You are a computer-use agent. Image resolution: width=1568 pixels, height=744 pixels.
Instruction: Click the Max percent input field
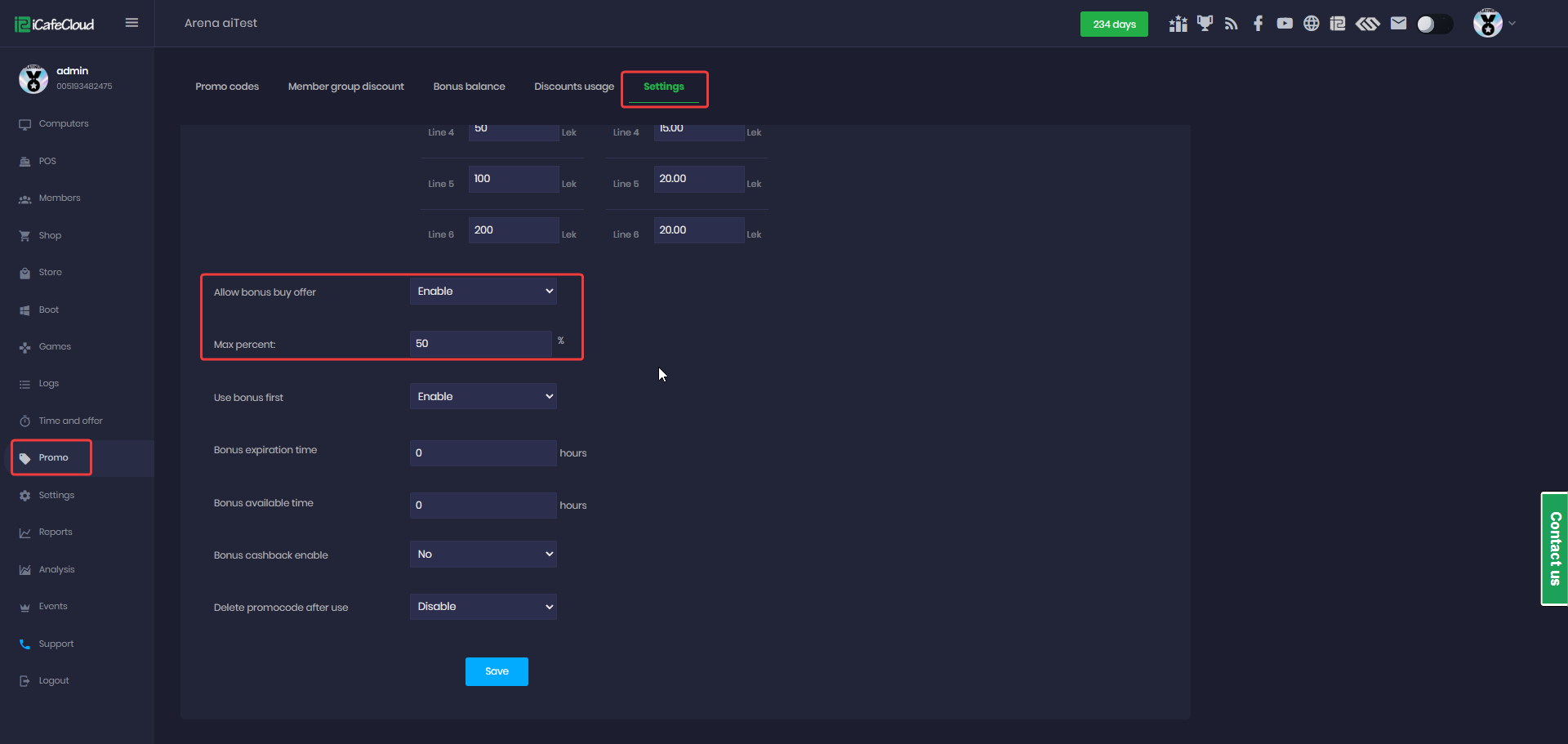(481, 344)
